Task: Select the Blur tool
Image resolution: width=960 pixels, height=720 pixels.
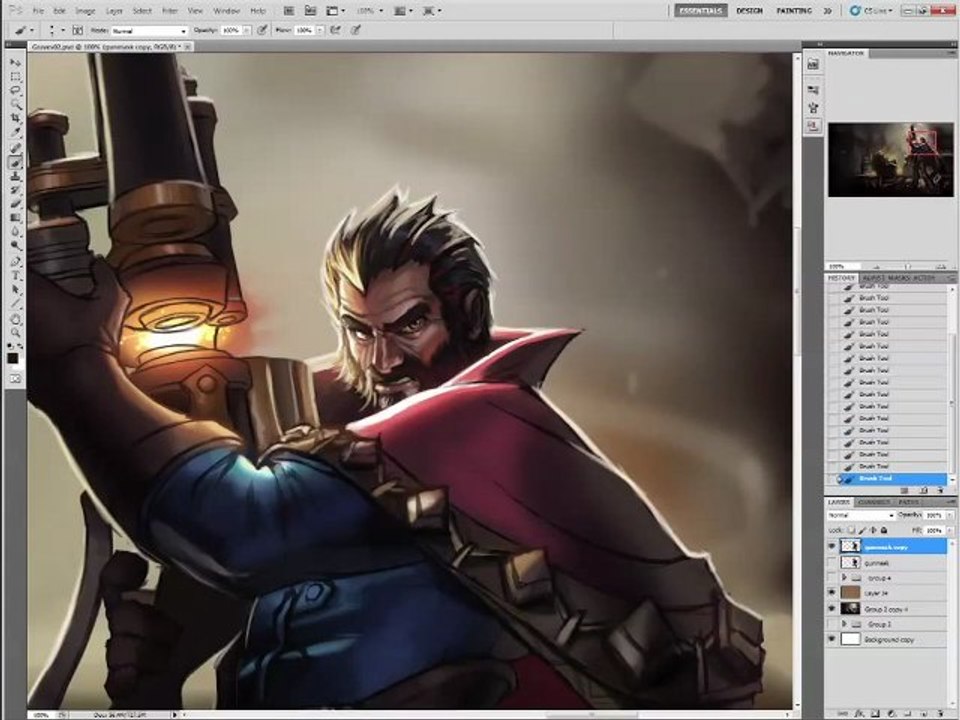Action: (15, 232)
